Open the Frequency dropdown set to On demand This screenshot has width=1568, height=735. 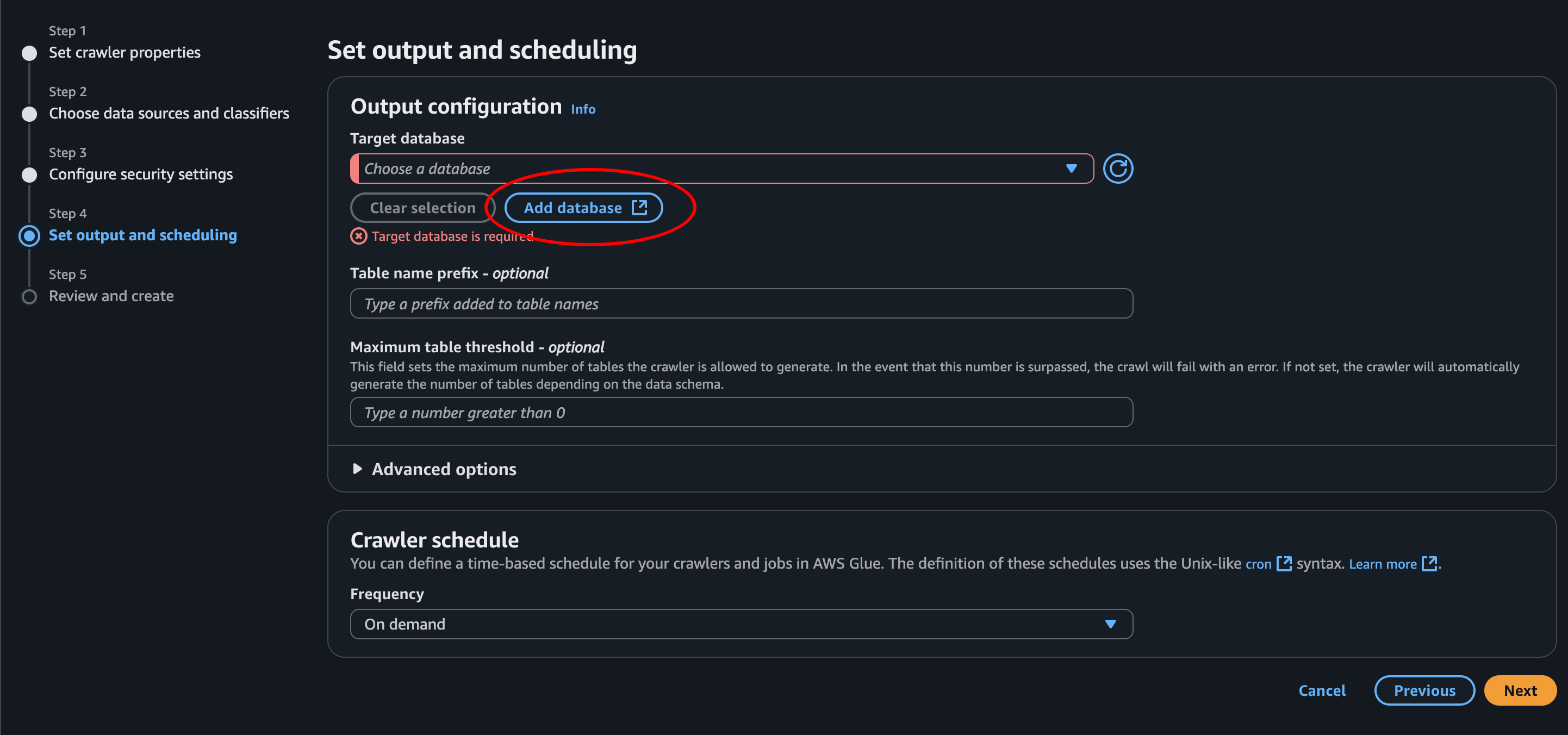tap(741, 624)
